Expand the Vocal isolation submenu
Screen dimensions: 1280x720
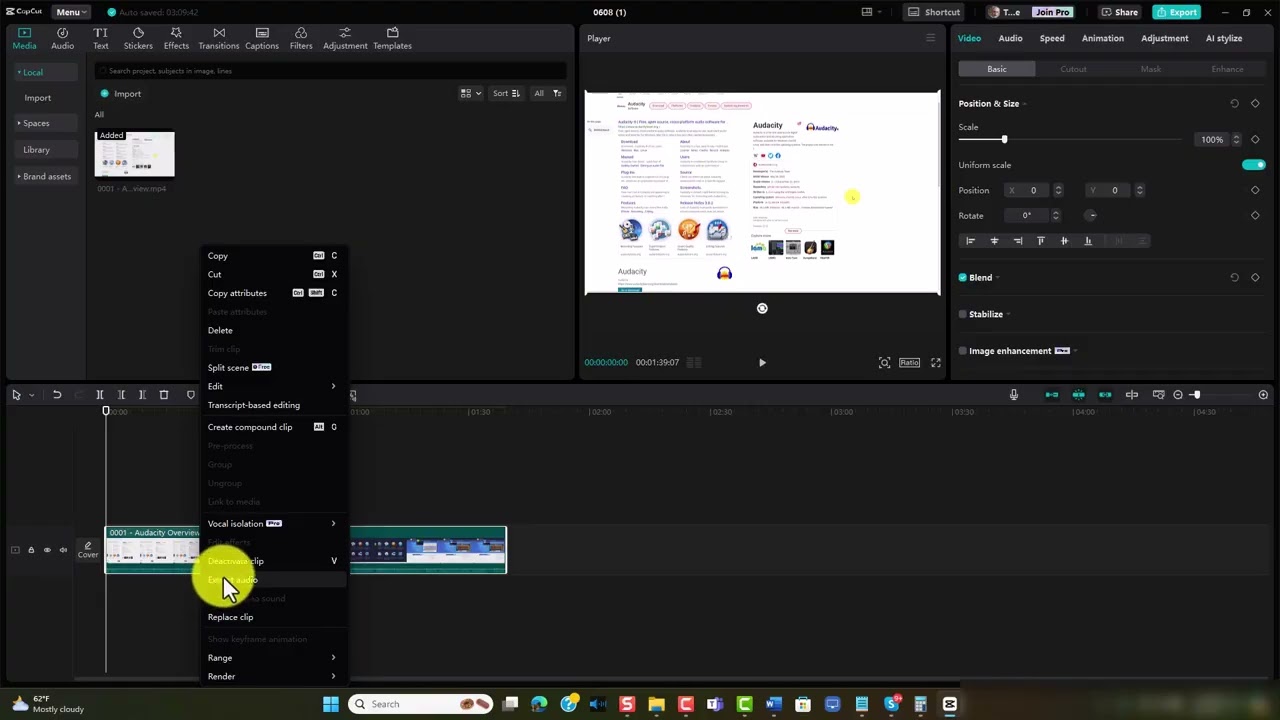pos(273,524)
